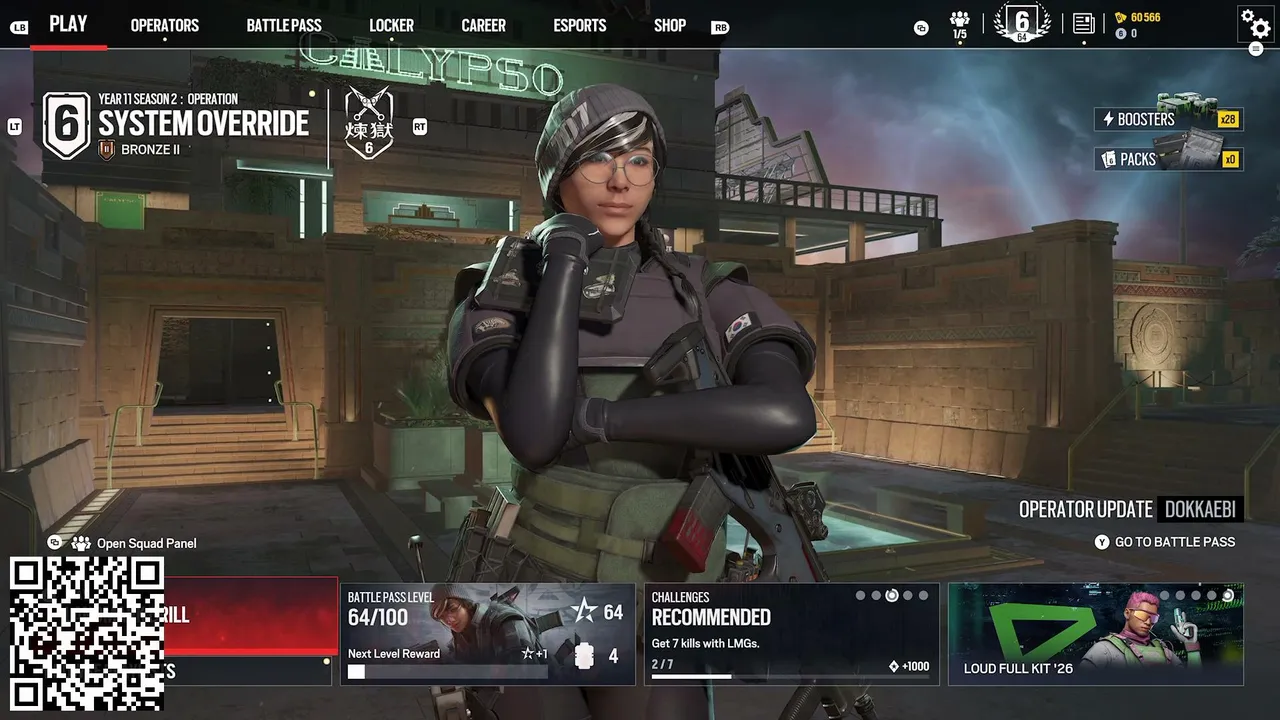Select fifth Challenges carousel dot

[923, 596]
